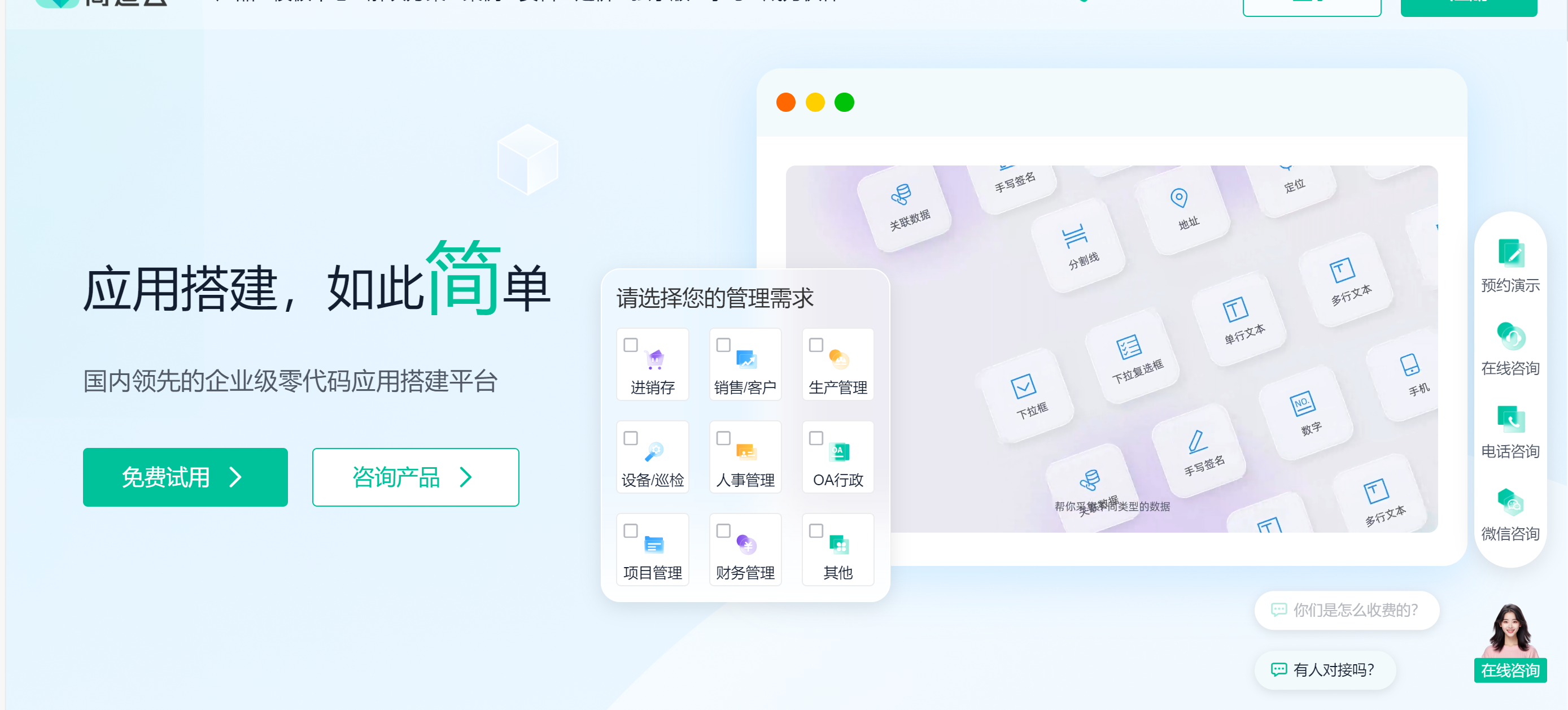Click the 电话咨询 sidebar label

pyautogui.click(x=1510, y=451)
